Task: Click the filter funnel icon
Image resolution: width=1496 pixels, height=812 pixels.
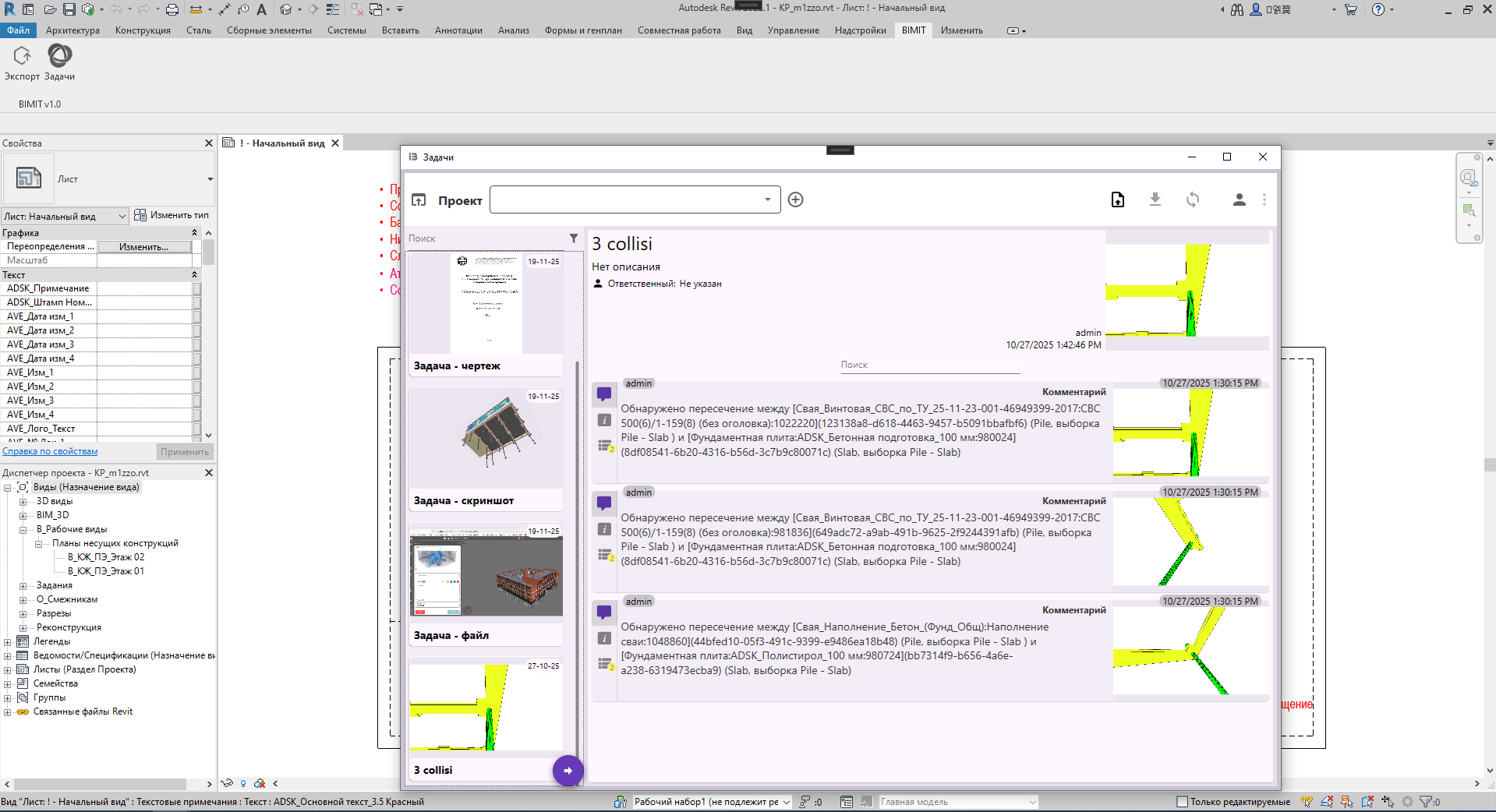Action: (574, 238)
